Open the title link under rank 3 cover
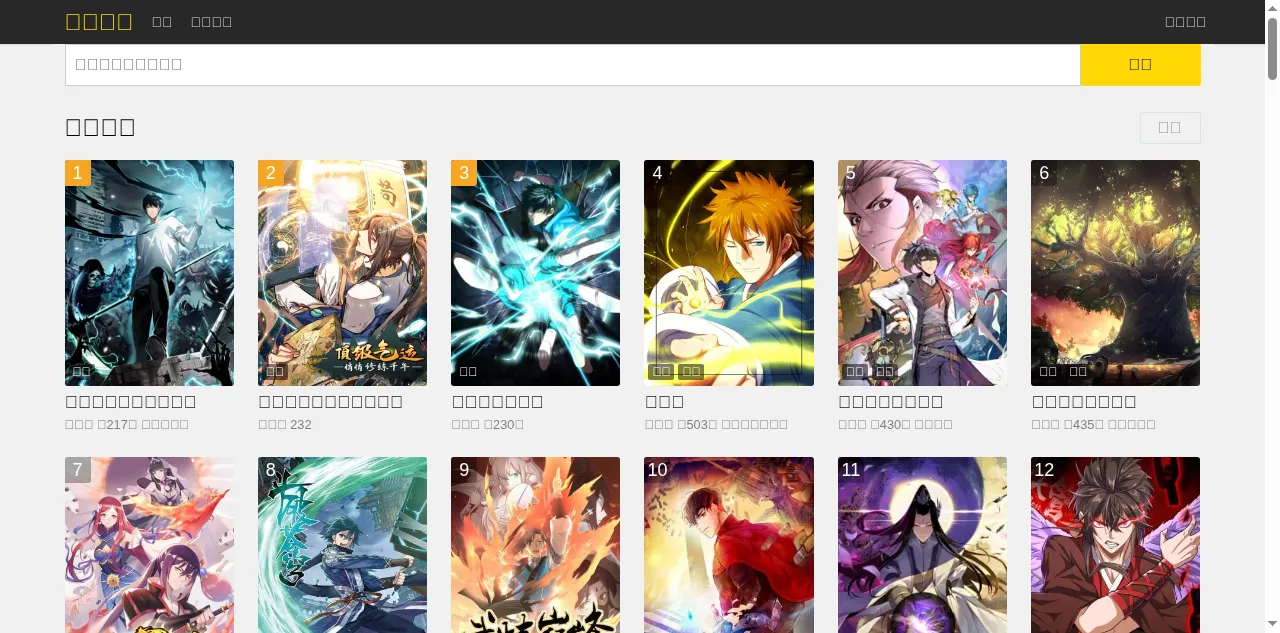The image size is (1280, 633). click(497, 402)
